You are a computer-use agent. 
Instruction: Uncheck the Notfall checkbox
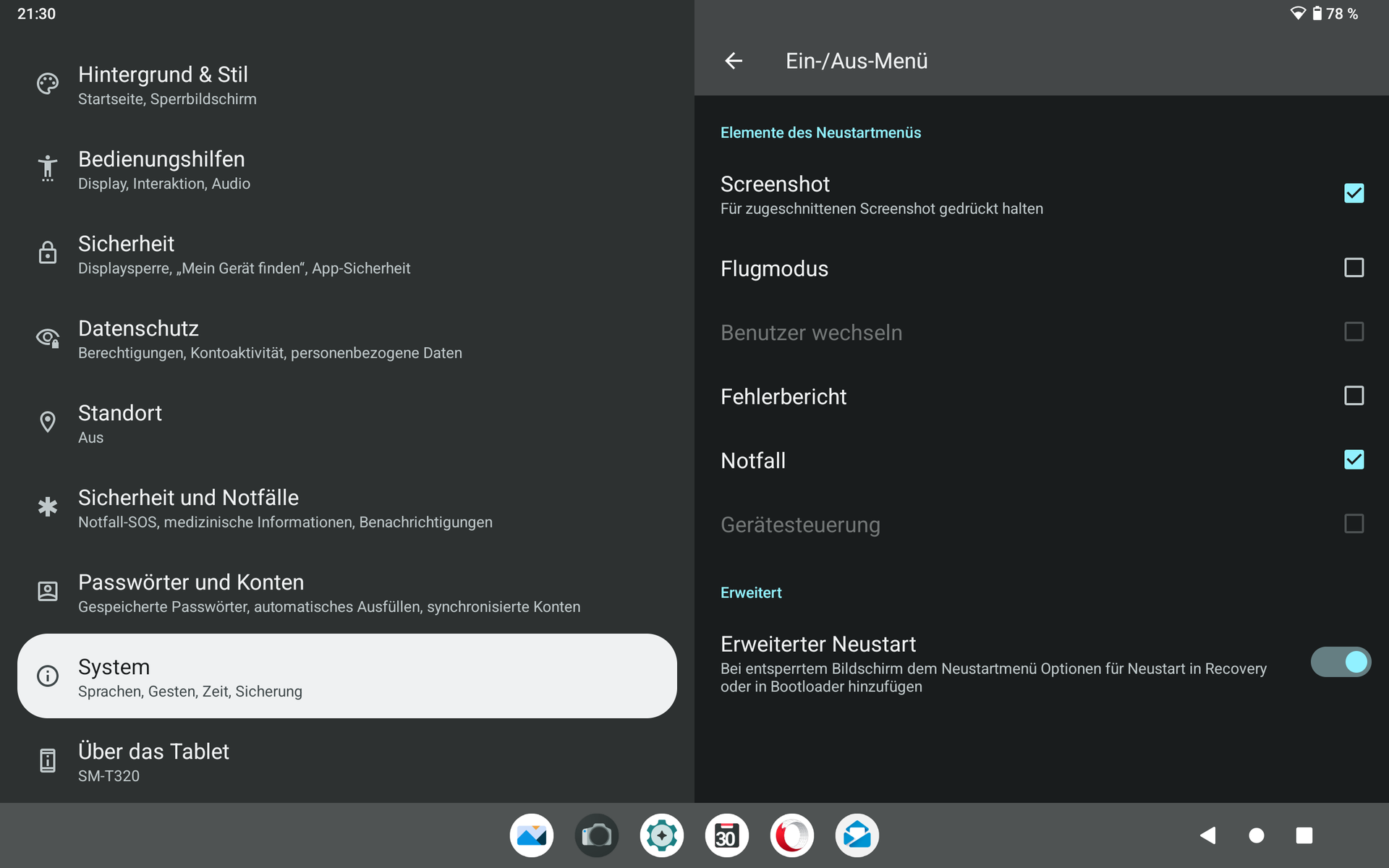coord(1354,460)
